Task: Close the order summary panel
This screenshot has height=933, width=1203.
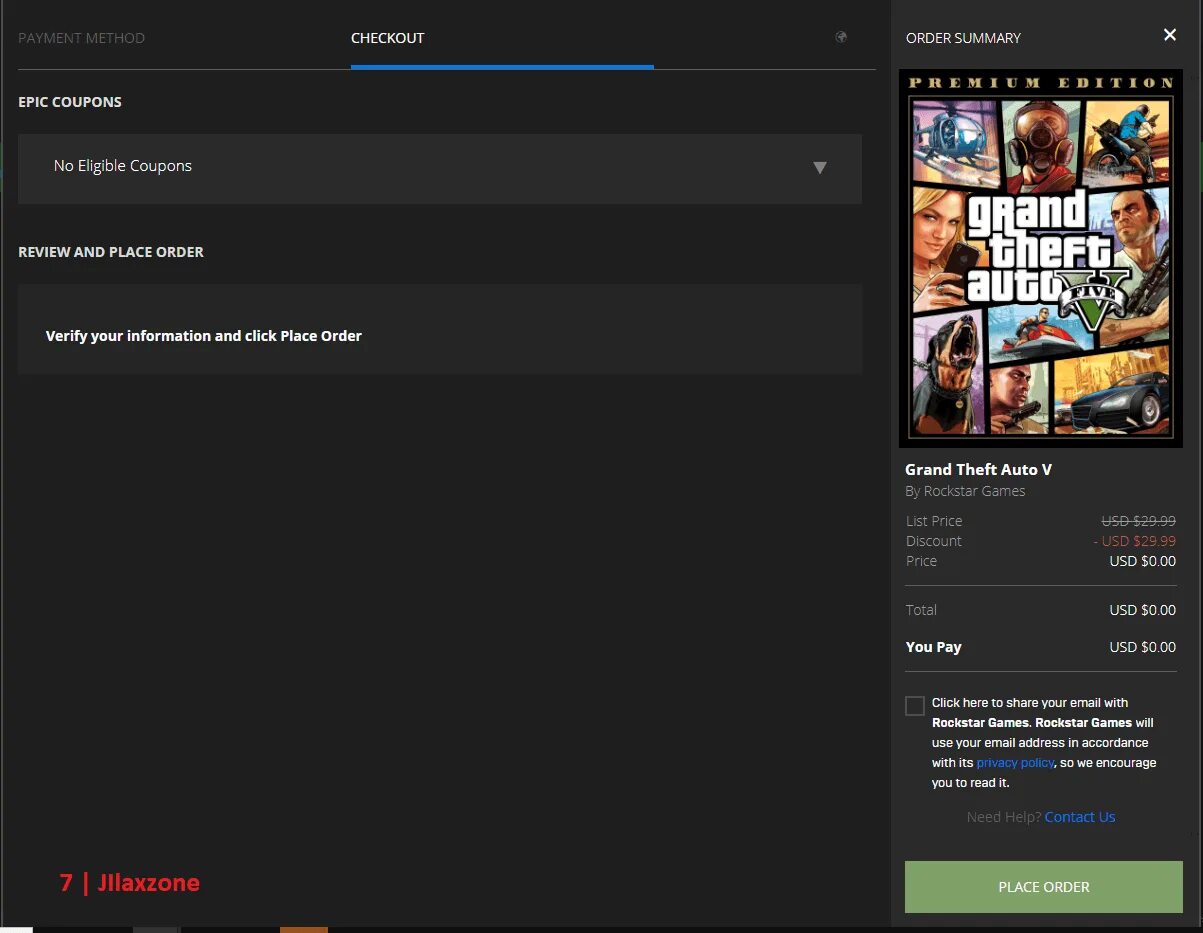Action: coord(1170,36)
